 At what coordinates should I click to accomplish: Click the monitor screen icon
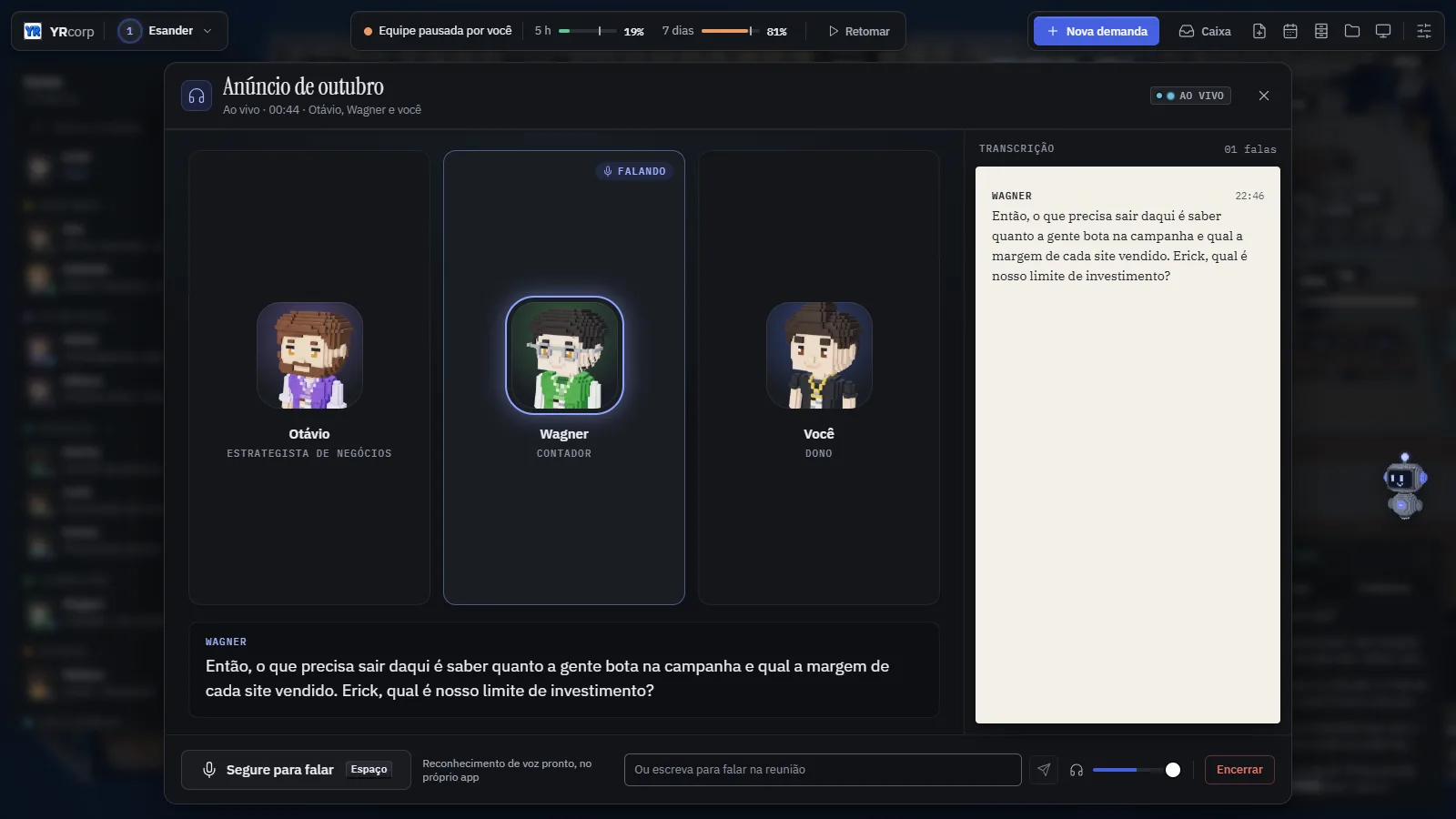point(1383,31)
